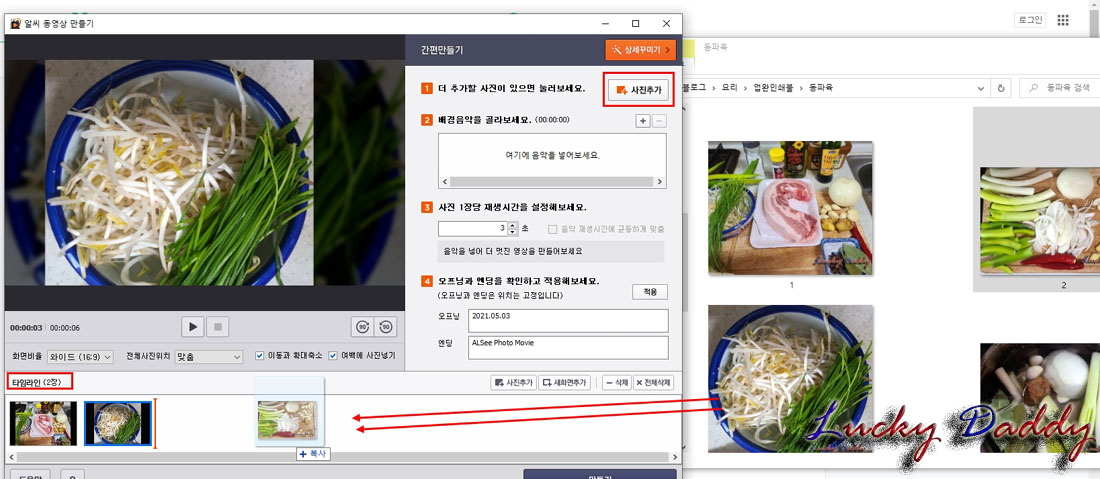Click the 알씨 동영상 만들기 title icon
This screenshot has width=1100, height=479.
15,23
